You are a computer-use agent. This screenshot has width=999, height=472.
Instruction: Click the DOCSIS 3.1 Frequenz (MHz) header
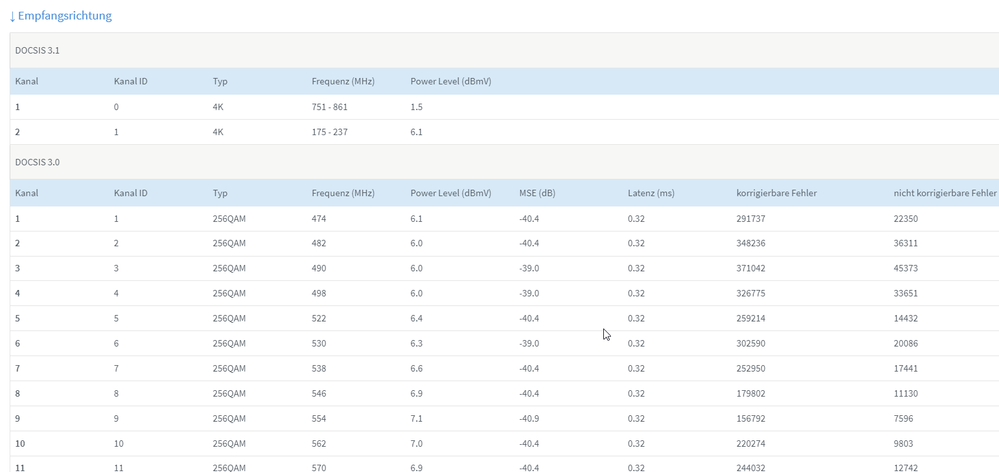[x=343, y=82]
